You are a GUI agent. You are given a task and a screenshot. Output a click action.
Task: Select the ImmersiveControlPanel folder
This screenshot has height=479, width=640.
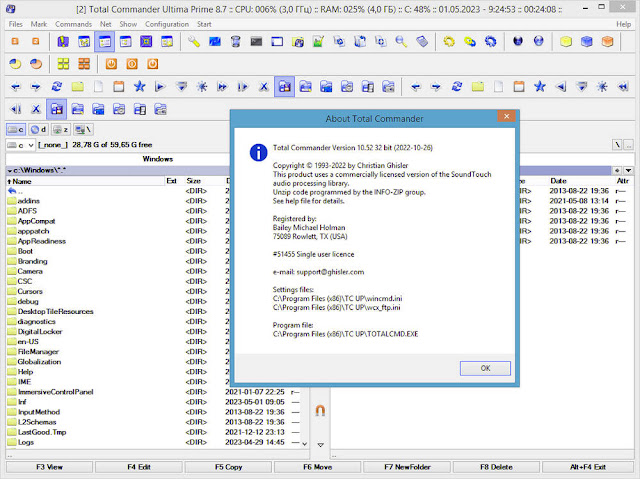(x=56, y=392)
